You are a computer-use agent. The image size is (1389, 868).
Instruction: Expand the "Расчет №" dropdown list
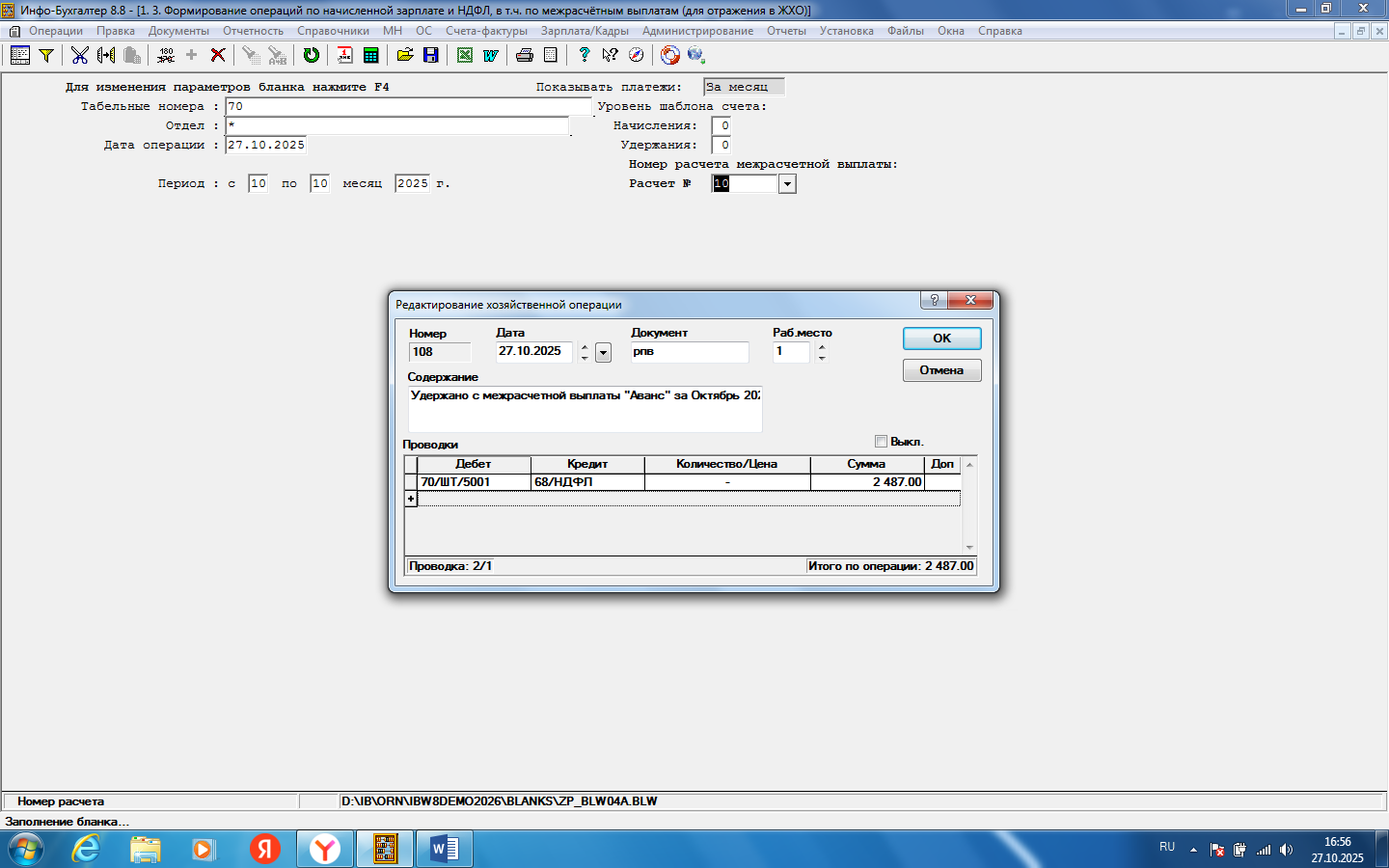(x=787, y=184)
